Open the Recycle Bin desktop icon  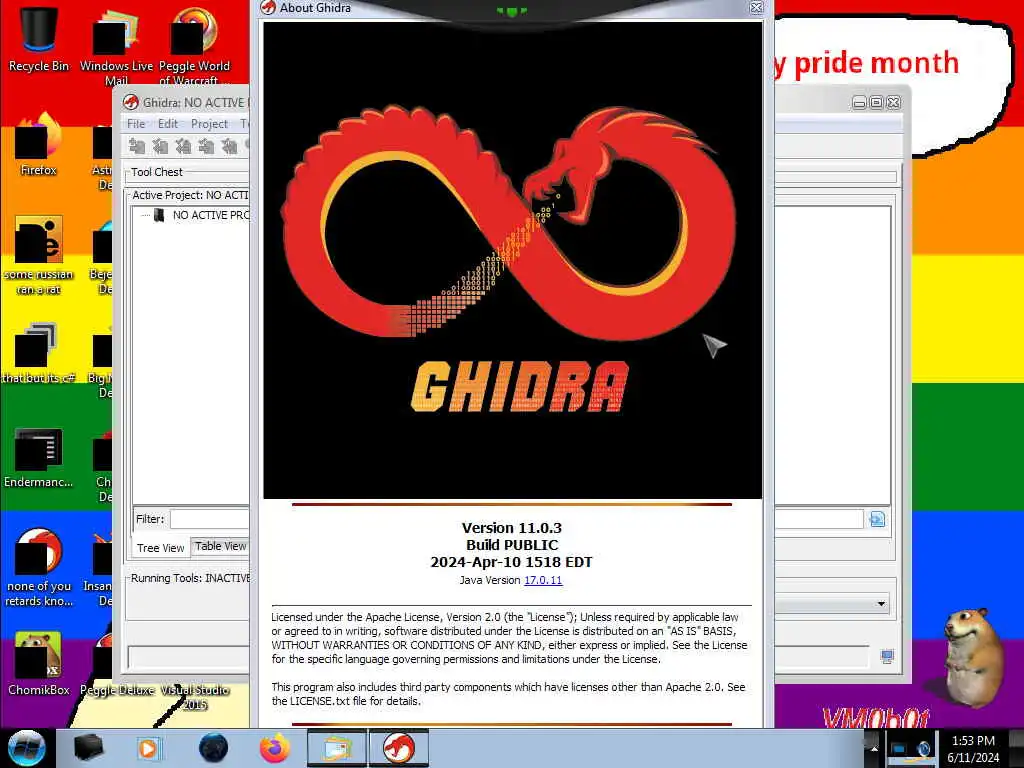coord(39,39)
